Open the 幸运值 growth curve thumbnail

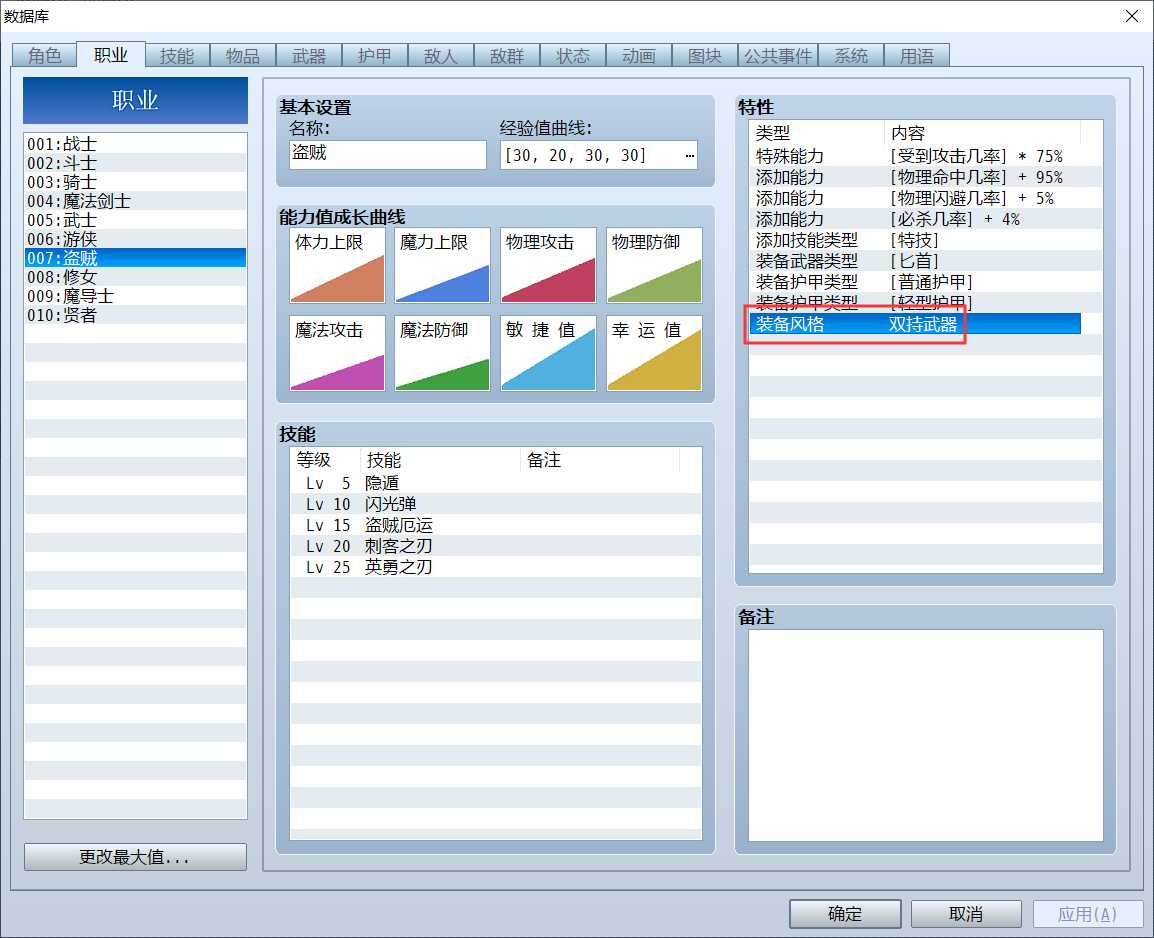[x=654, y=353]
